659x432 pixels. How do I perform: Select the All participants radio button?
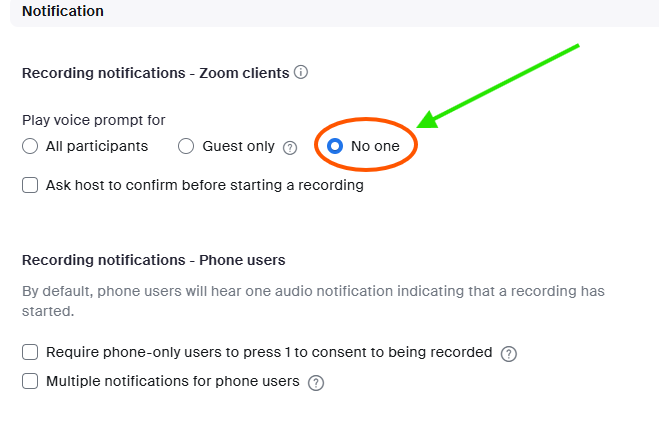pos(30,146)
